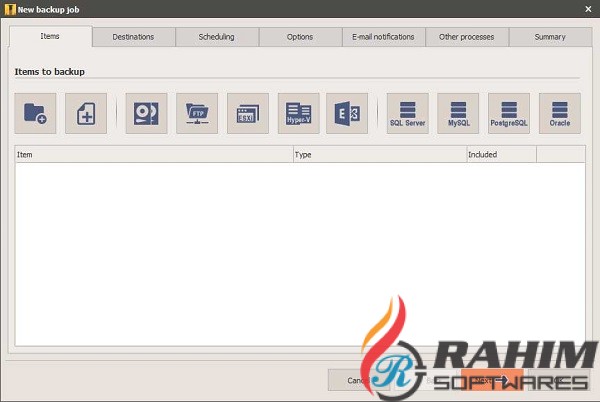This screenshot has width=600, height=402.
Task: Click the add folder icon
Action: (x=35, y=113)
